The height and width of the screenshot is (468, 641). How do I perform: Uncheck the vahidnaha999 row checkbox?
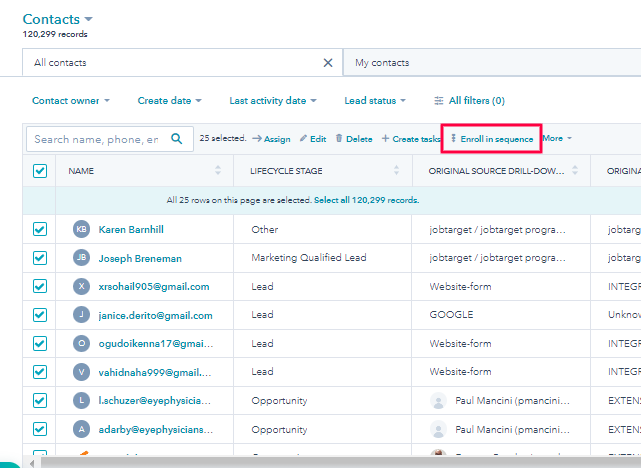coord(40,372)
